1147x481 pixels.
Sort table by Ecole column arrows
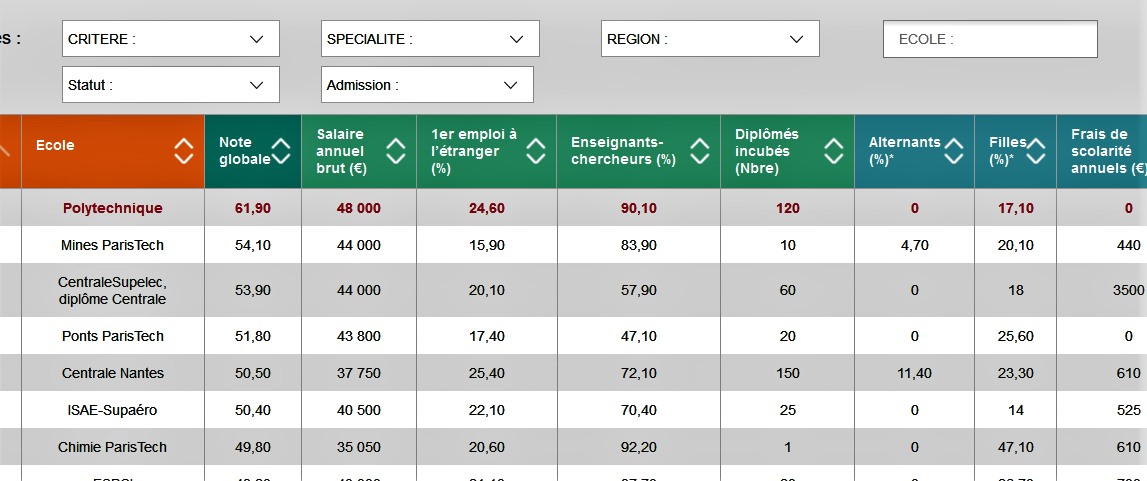coord(184,151)
